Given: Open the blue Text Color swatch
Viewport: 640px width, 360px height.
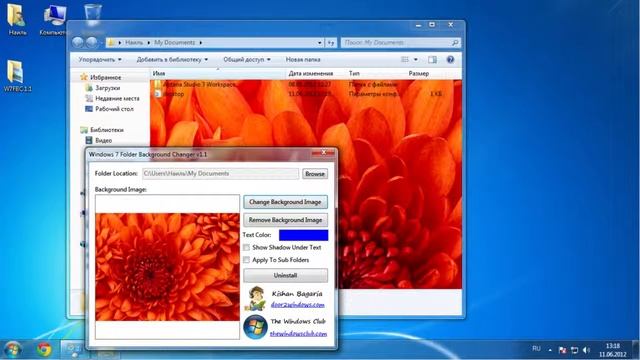Looking at the screenshot, I should pos(303,235).
